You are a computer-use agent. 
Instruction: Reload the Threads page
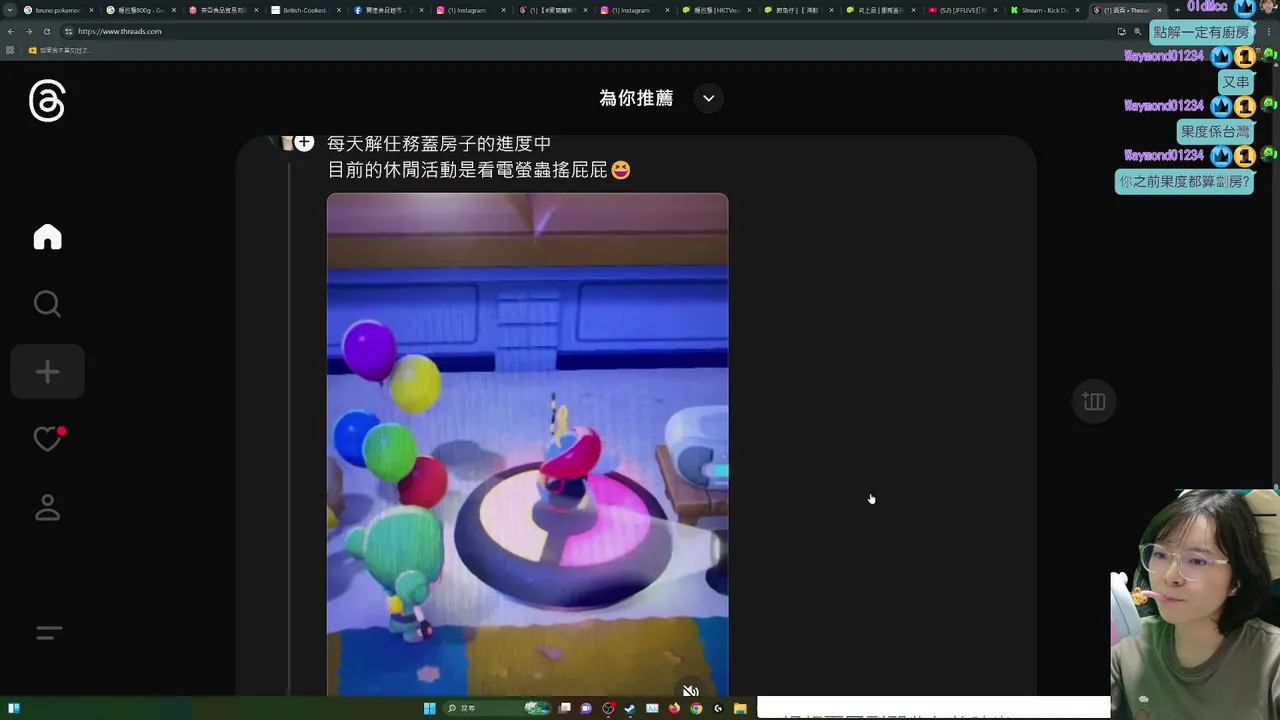[x=47, y=31]
